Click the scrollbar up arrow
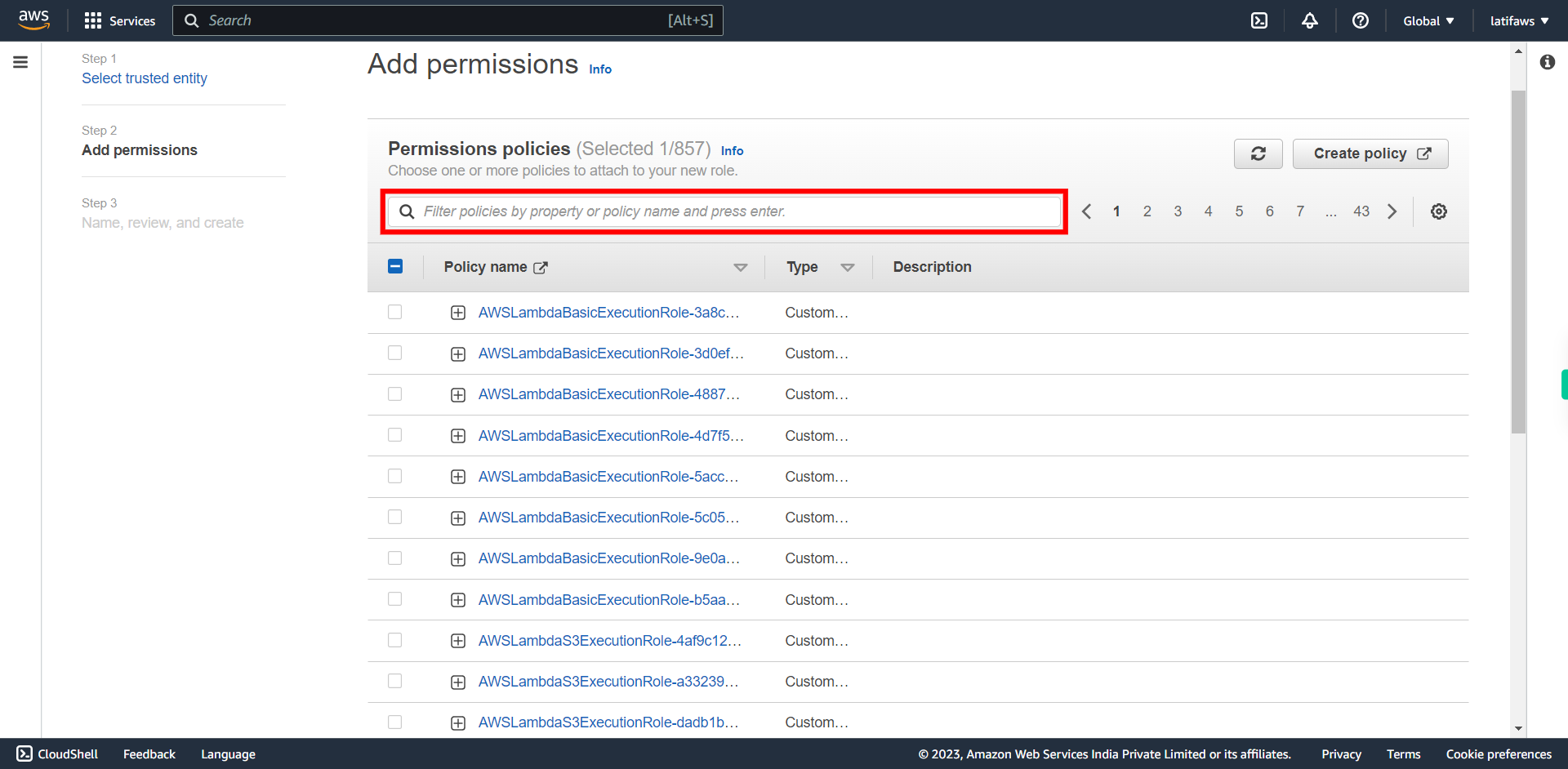Screen dimensions: 1568x769 point(1518,51)
